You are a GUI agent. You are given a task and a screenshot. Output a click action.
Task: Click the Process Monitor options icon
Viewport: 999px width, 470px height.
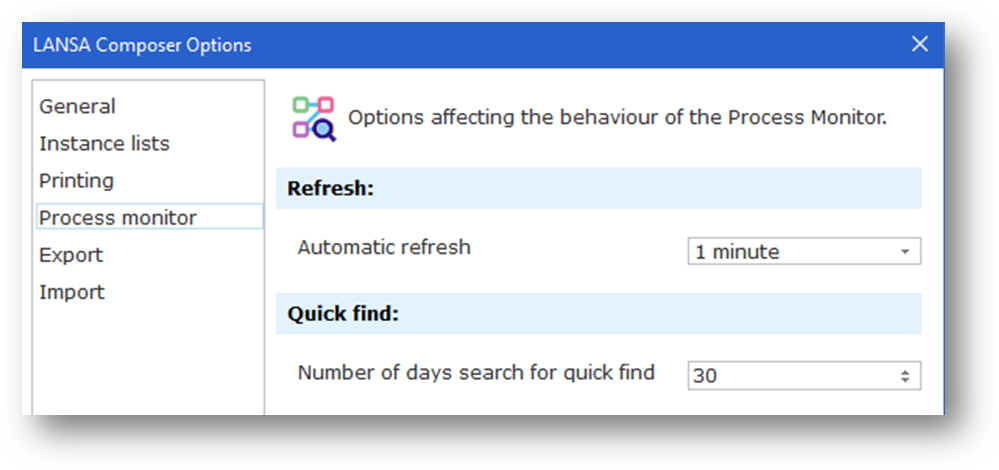click(314, 118)
